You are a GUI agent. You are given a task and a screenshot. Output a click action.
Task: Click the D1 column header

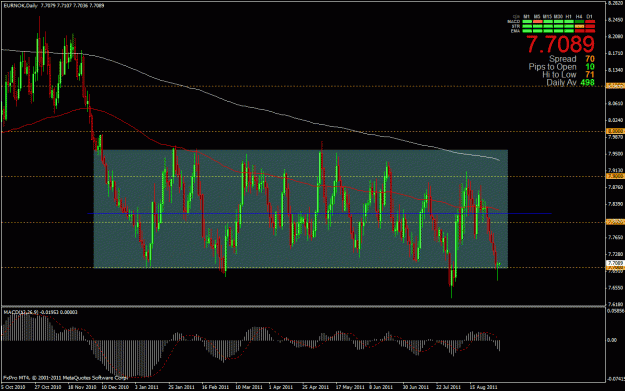click(590, 17)
